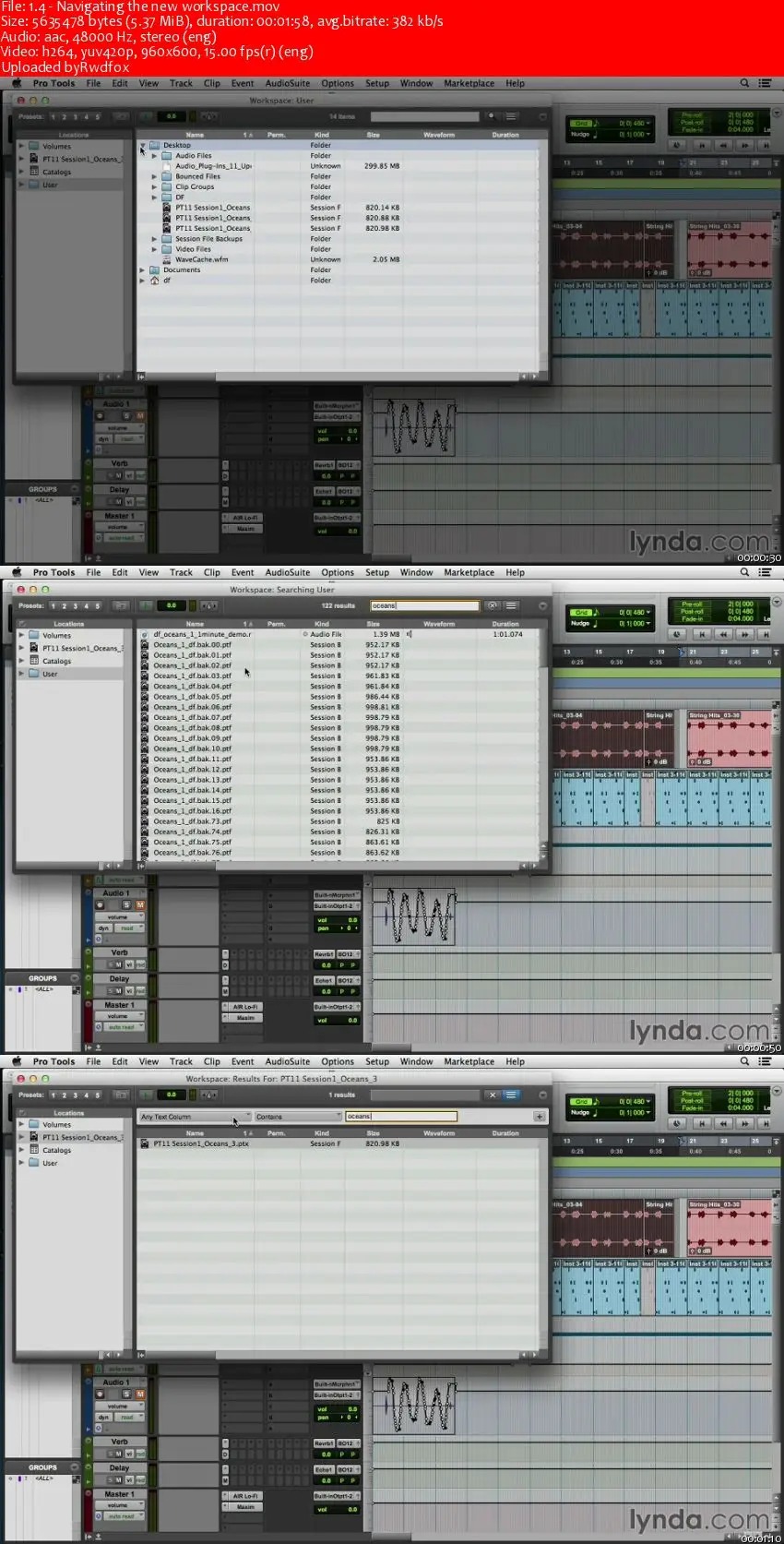
Task: Open Track menu above the Searching User window
Action: click(x=181, y=572)
